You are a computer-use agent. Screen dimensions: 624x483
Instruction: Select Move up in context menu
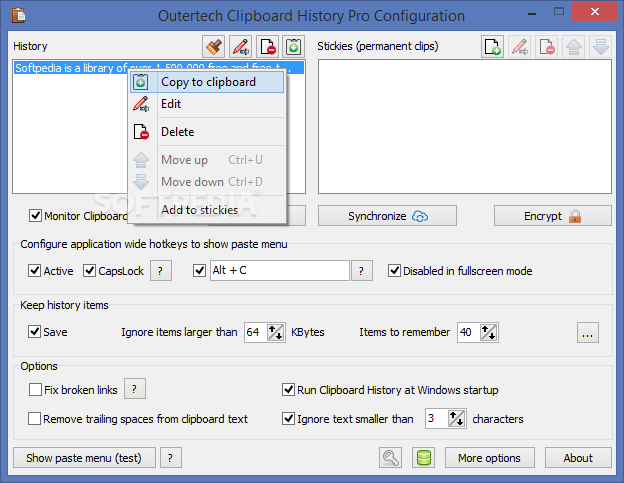coord(207,160)
